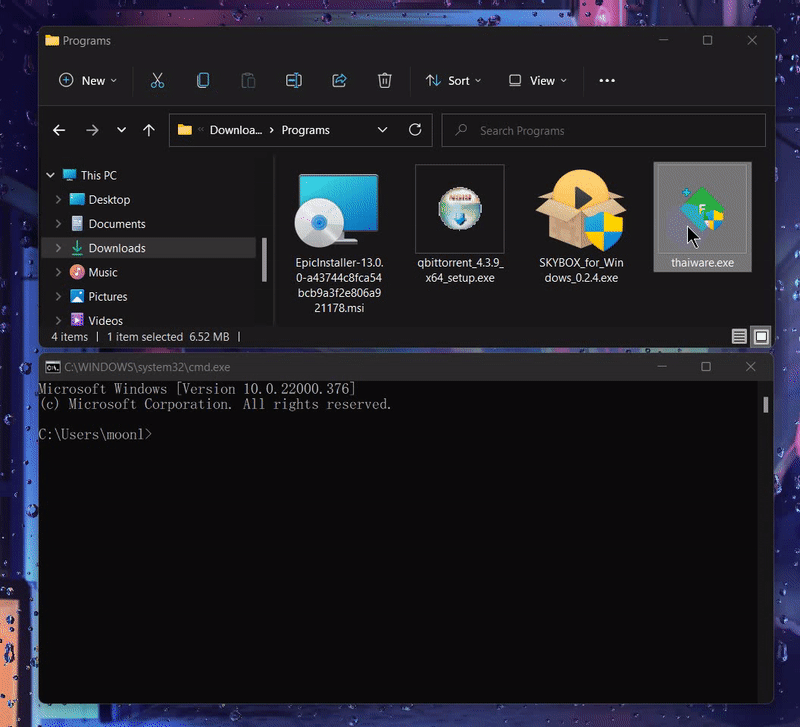The width and height of the screenshot is (800, 727).
Task: Expand the Downloads tree node
Action: 58,248
